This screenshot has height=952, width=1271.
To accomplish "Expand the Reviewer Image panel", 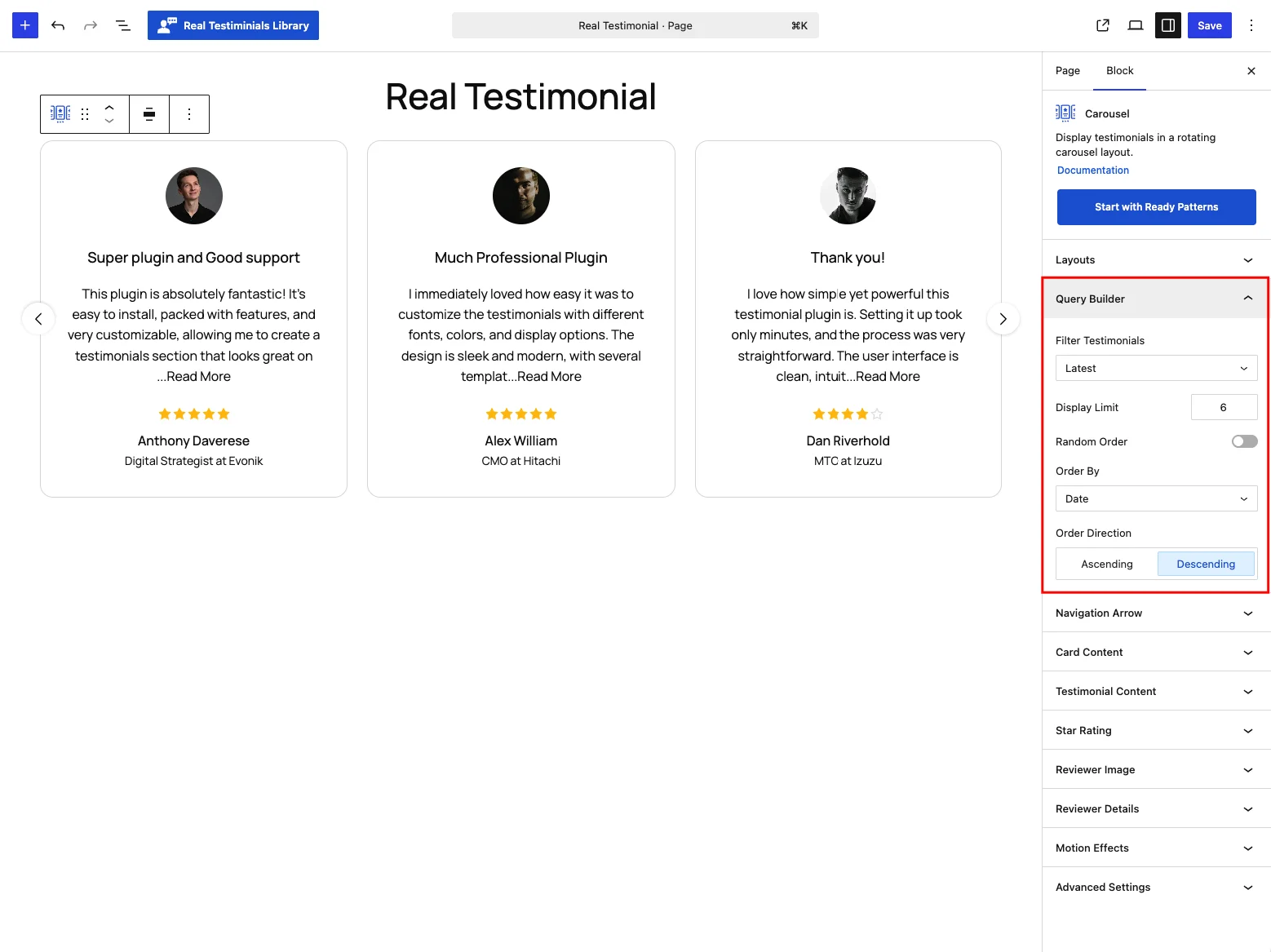I will [x=1157, y=769].
